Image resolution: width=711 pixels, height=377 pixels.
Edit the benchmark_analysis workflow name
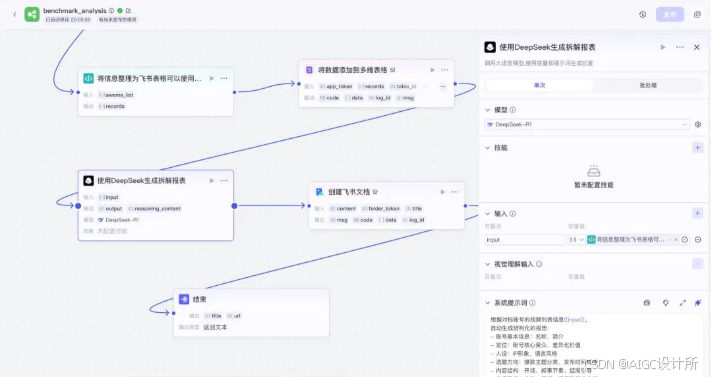coord(129,10)
